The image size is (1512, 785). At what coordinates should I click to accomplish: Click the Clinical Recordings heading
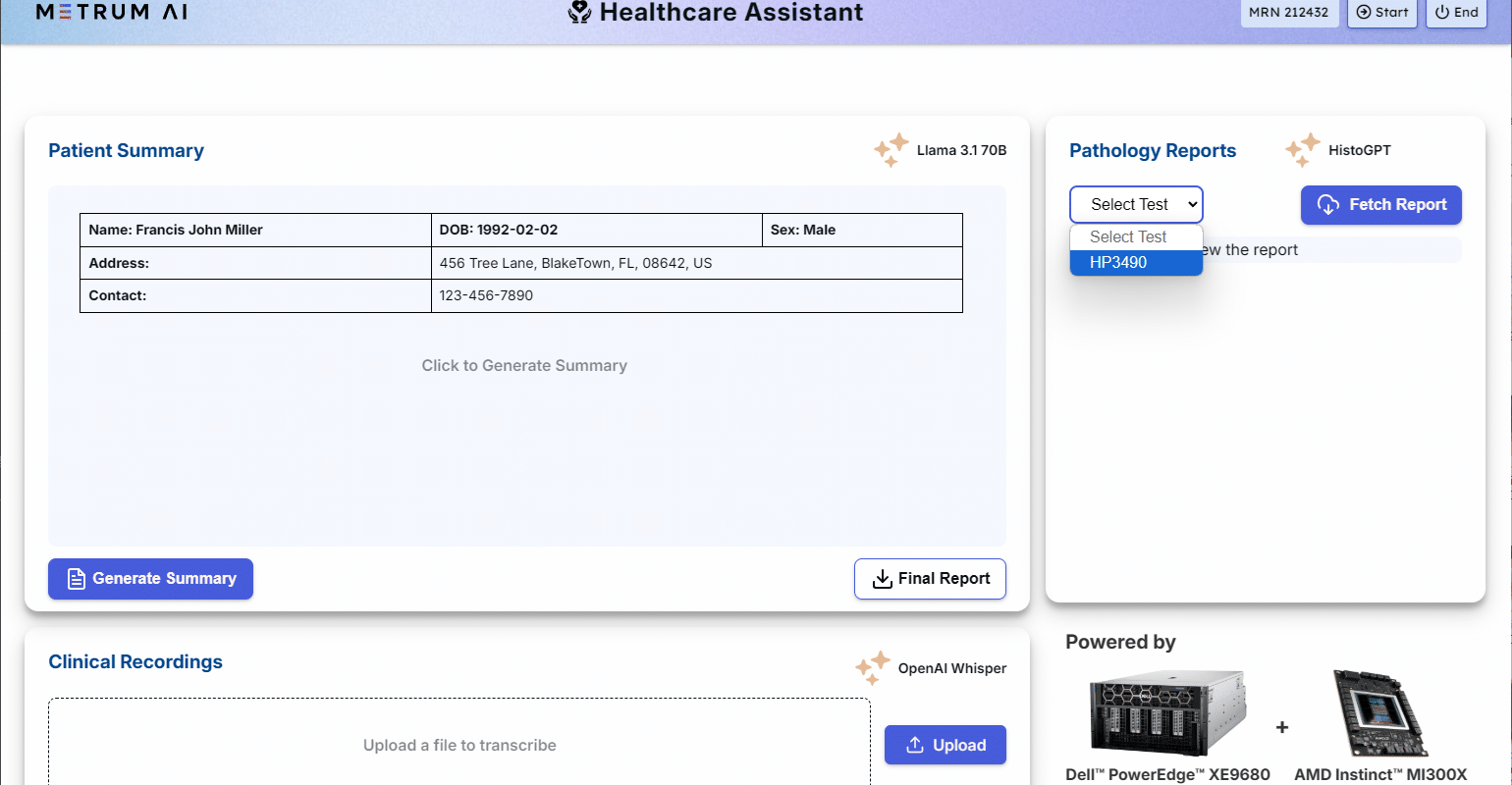click(135, 661)
